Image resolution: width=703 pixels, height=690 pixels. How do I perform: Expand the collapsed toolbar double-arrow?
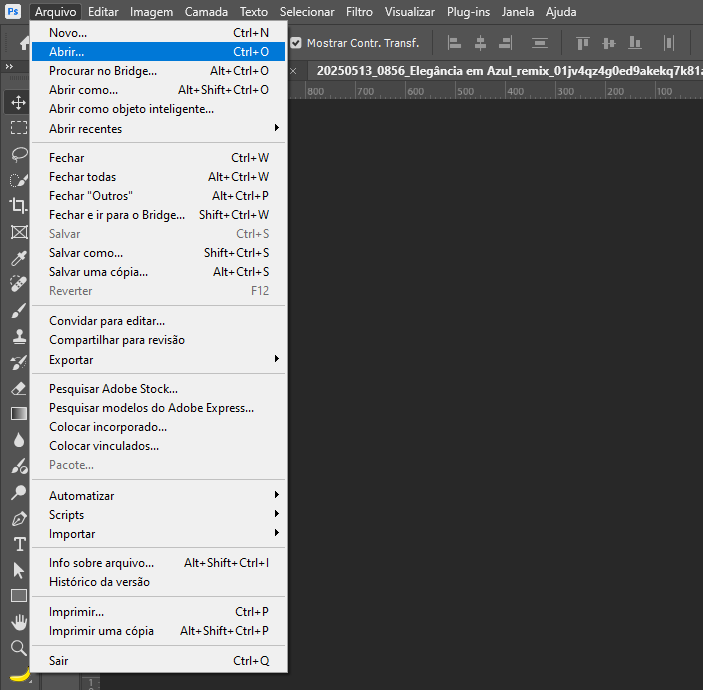point(9,66)
